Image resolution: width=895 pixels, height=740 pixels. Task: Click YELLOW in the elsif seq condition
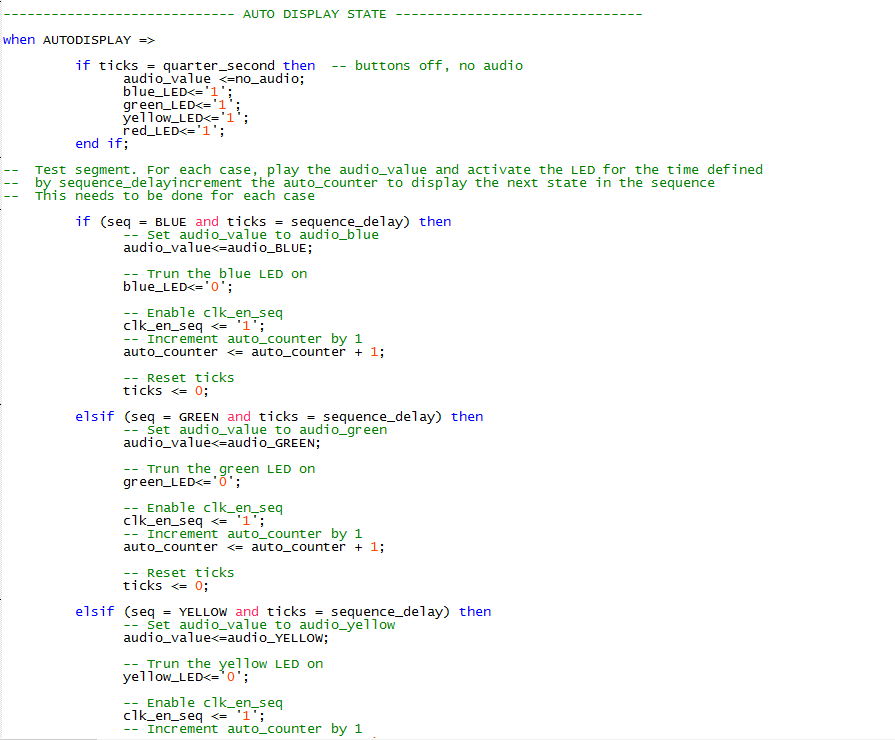203,612
